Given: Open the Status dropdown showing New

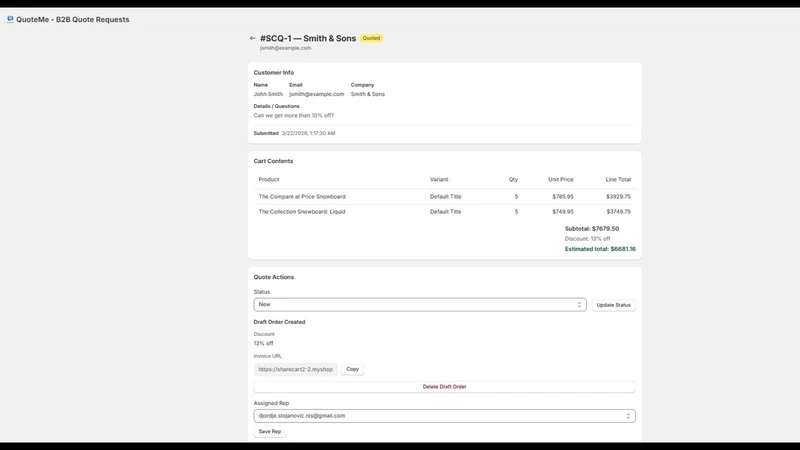Looking at the screenshot, I should point(420,305).
